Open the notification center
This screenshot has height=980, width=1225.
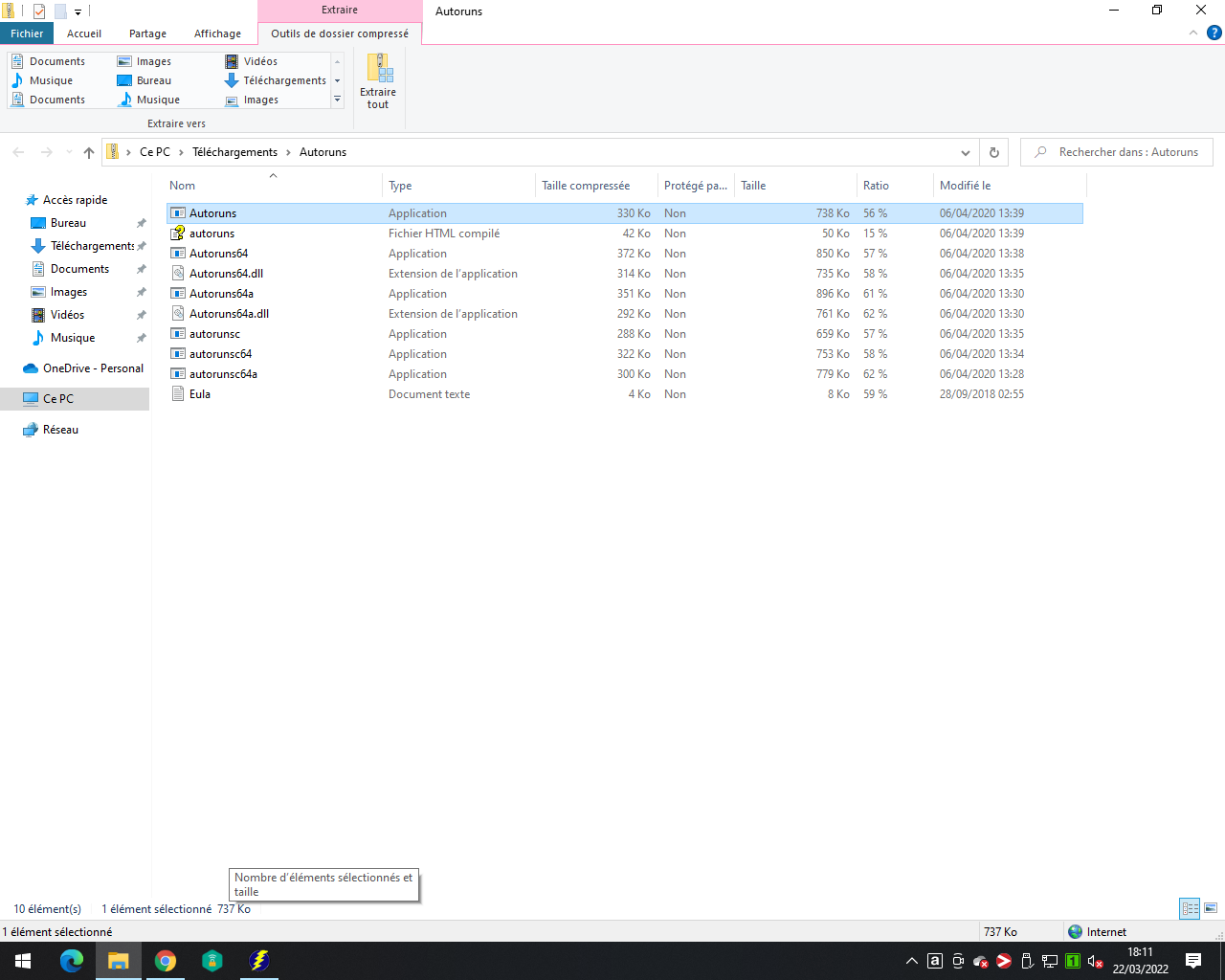[1193, 961]
